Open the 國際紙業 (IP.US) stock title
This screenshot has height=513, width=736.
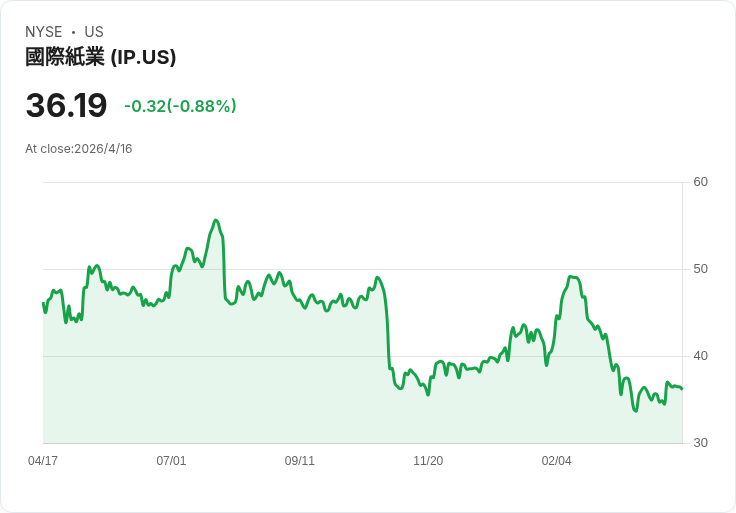pos(100,57)
